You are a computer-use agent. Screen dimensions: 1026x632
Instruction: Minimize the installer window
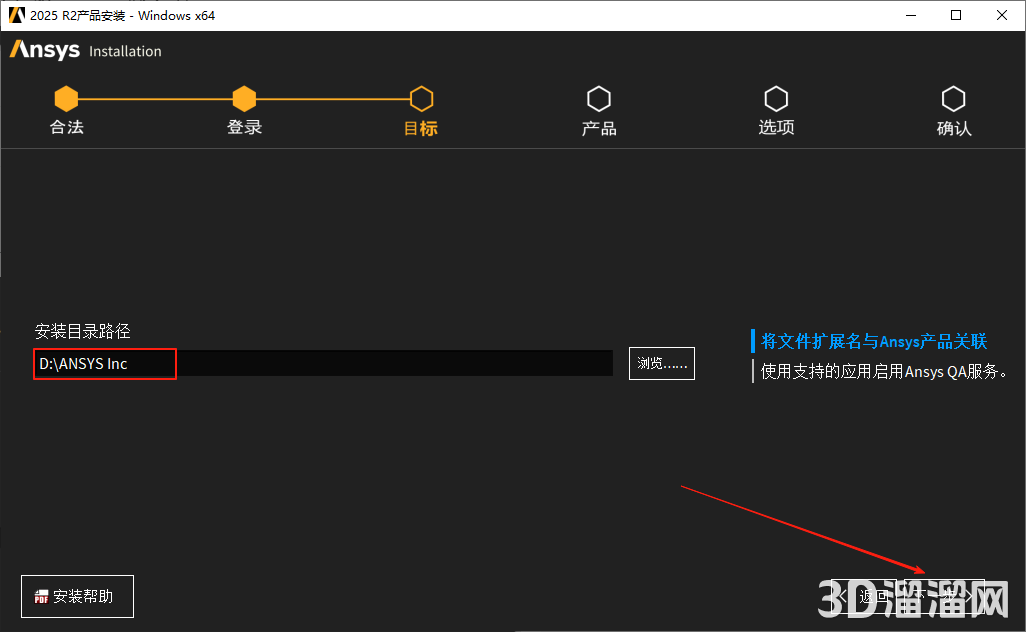[x=911, y=15]
